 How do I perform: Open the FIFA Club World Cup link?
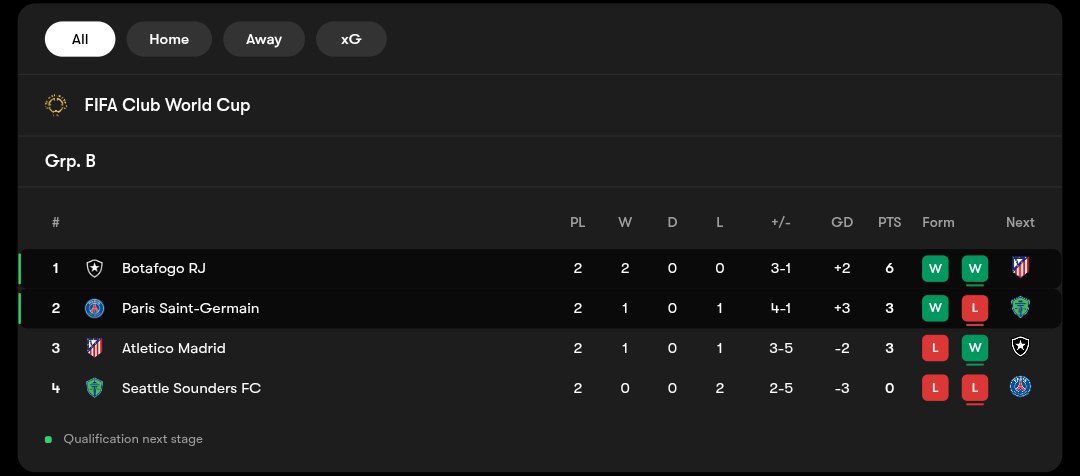[167, 105]
